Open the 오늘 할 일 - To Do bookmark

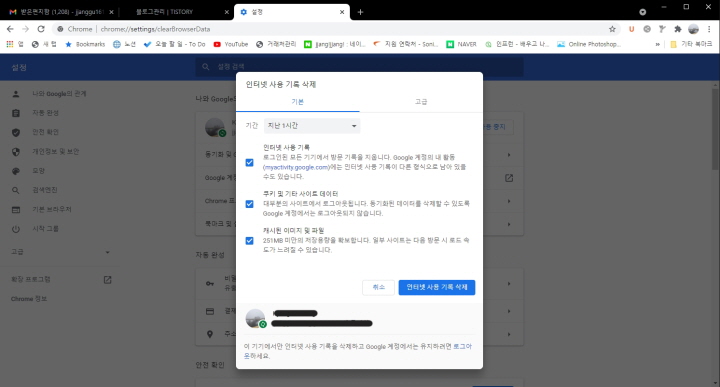[174, 44]
